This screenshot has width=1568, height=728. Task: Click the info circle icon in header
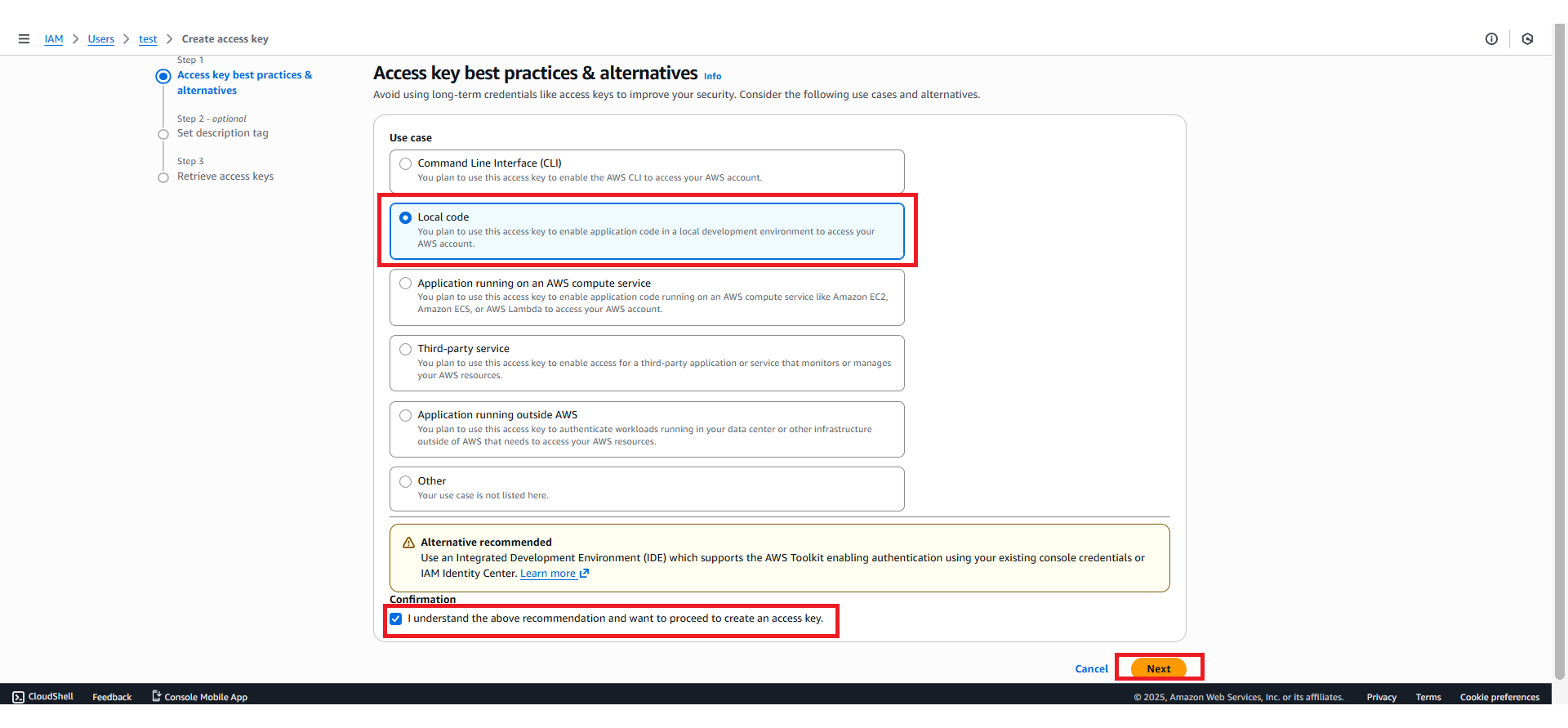(x=1491, y=38)
